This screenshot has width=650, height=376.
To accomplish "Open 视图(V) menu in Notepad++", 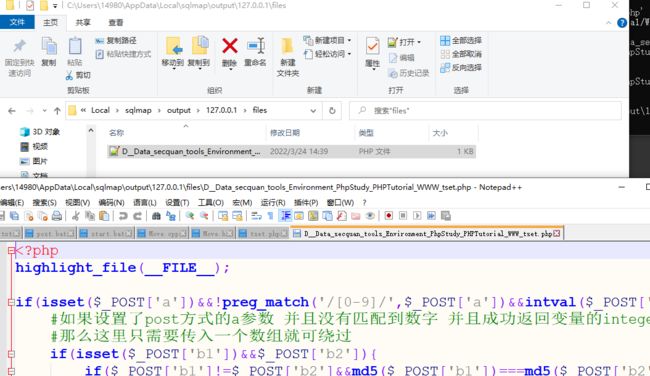I will tap(78, 202).
